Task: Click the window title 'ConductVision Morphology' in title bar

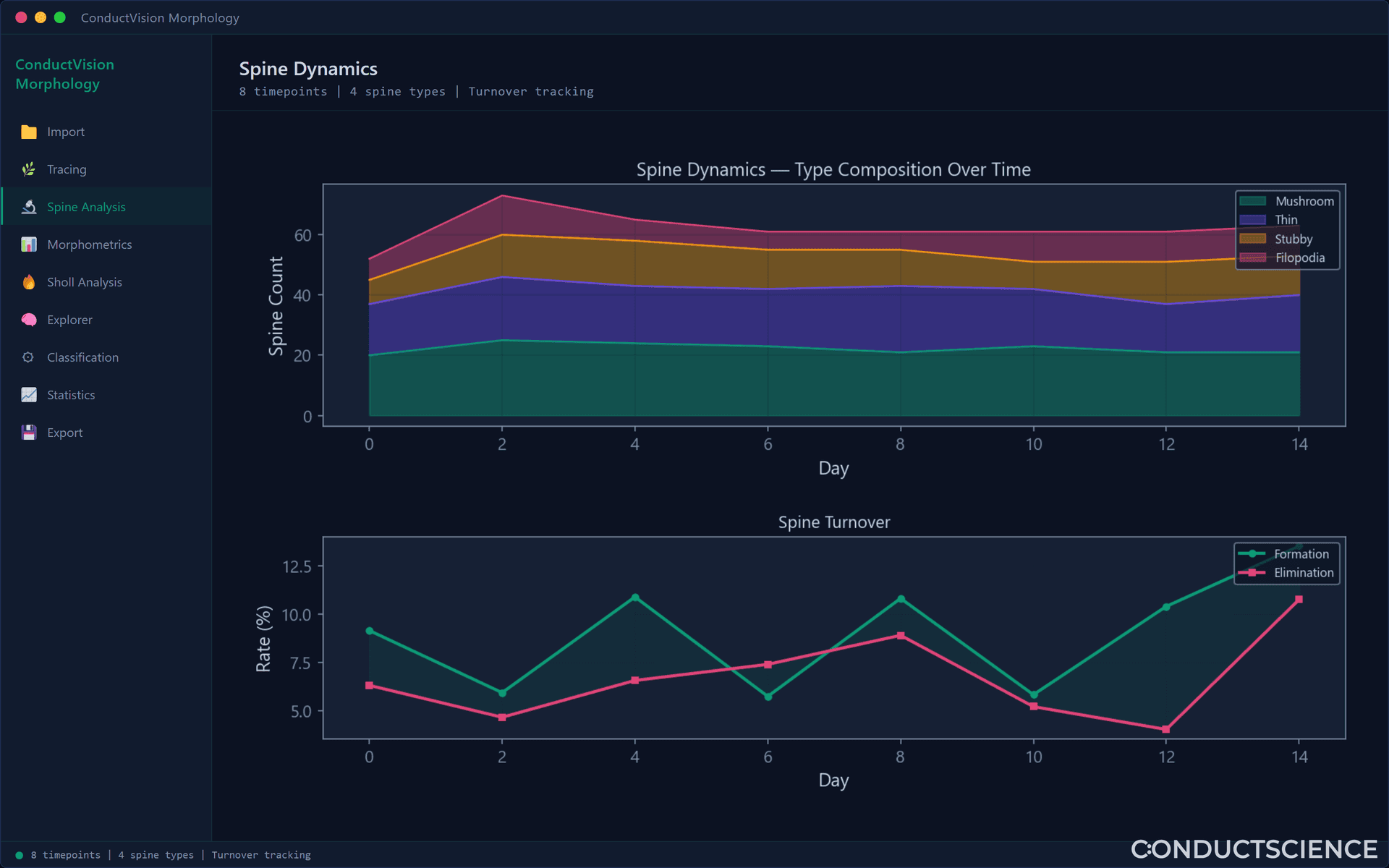Action: pyautogui.click(x=160, y=17)
